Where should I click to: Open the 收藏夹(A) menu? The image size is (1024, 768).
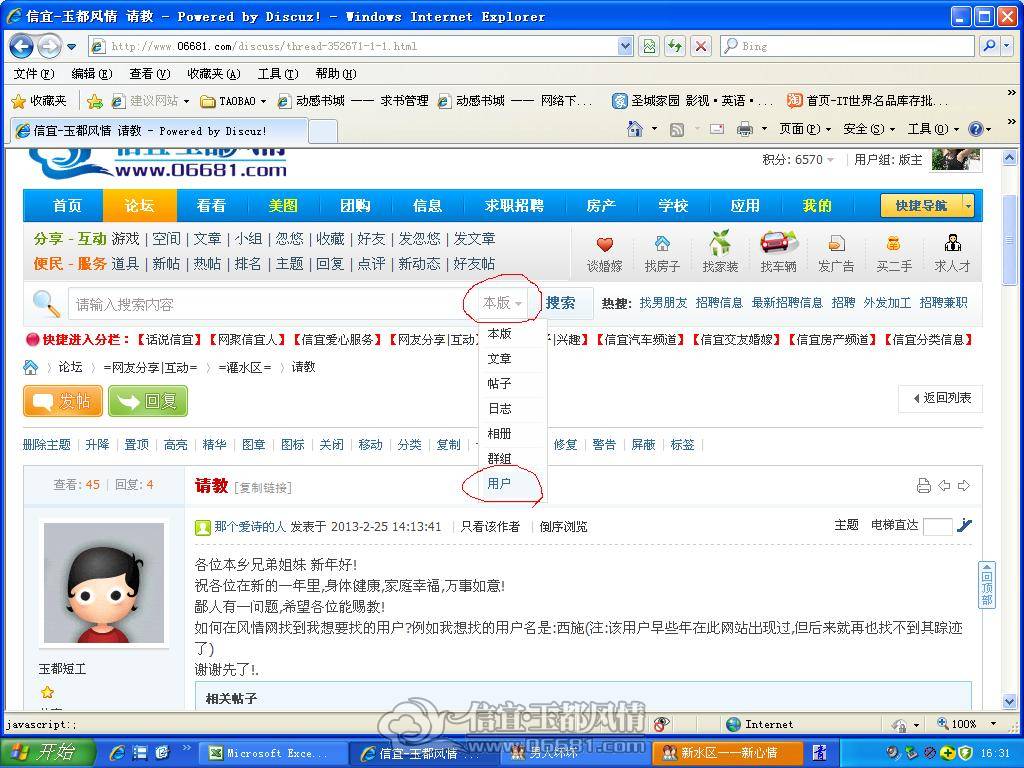click(x=214, y=74)
